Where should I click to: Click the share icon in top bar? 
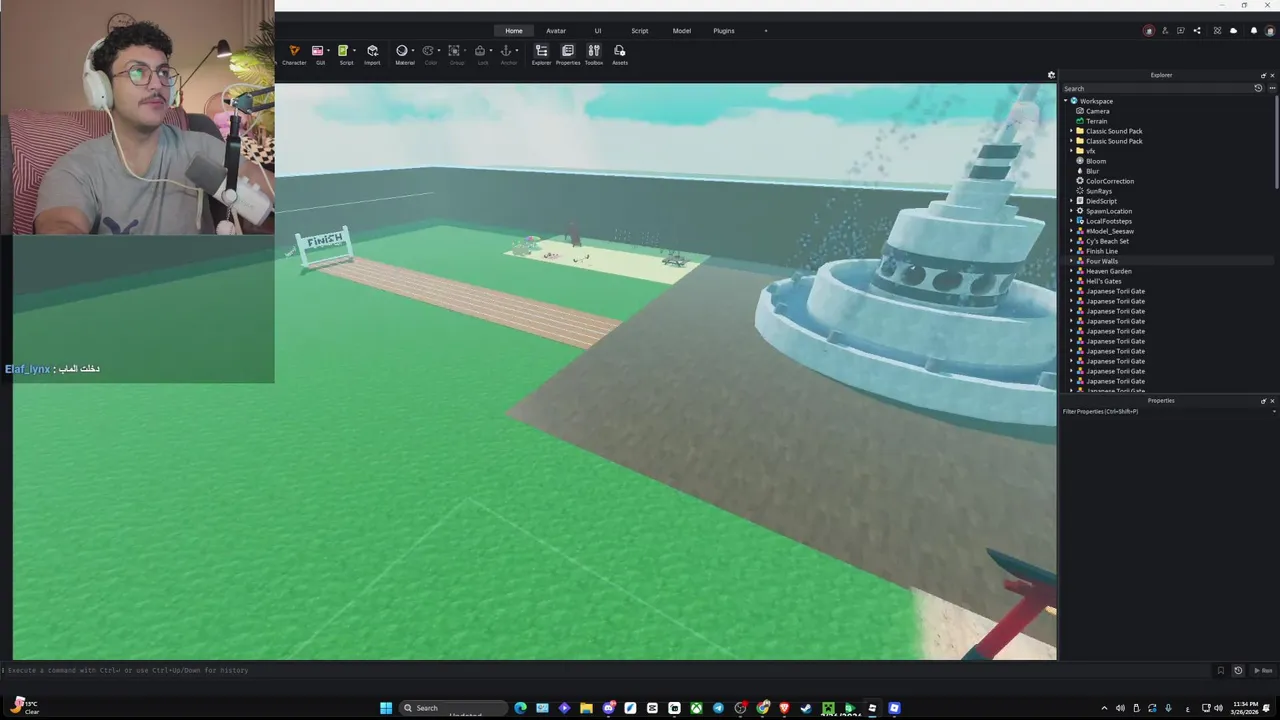[x=1197, y=31]
